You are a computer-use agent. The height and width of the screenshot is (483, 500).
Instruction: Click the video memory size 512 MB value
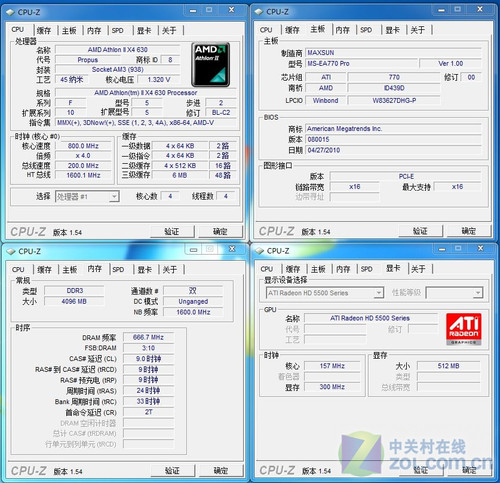pyautogui.click(x=448, y=366)
